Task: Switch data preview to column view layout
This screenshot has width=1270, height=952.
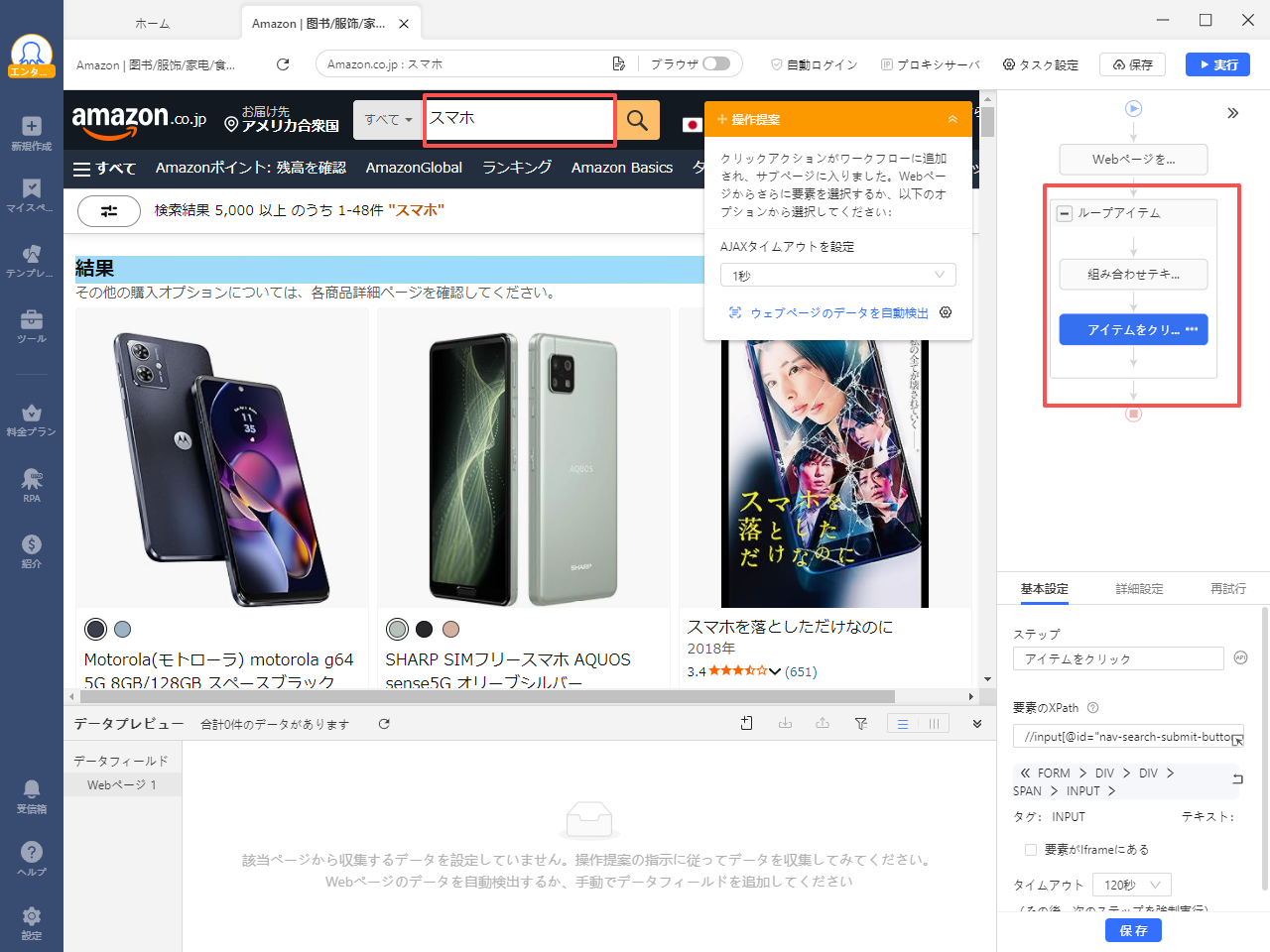Action: pos(934,724)
